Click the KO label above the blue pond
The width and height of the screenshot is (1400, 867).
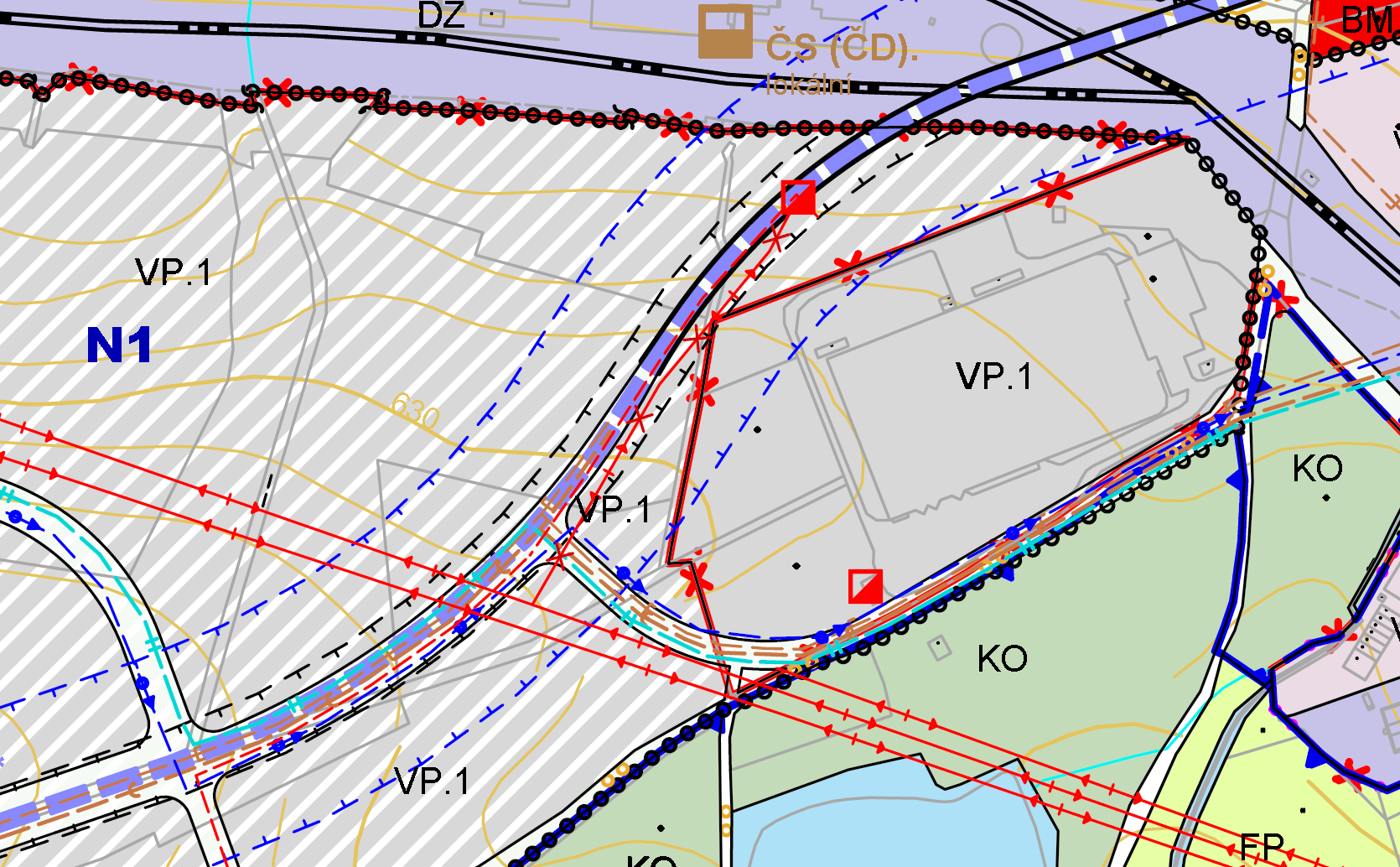(1002, 659)
